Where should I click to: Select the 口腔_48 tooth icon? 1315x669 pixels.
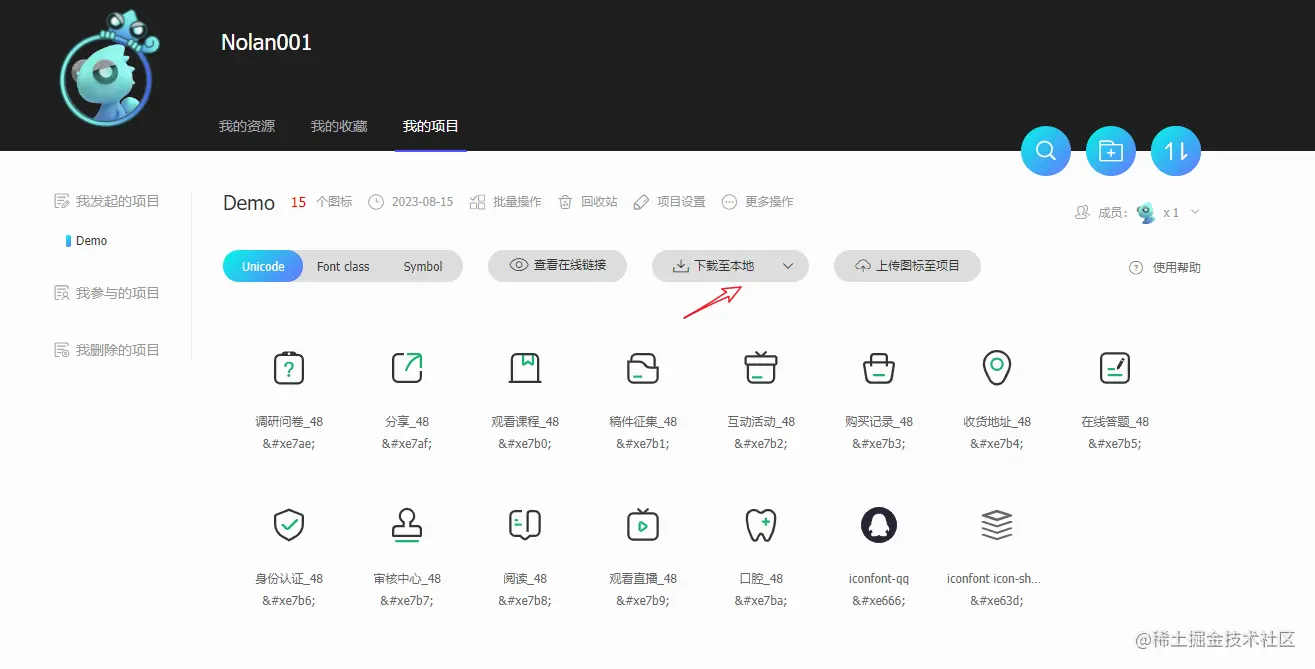760,524
